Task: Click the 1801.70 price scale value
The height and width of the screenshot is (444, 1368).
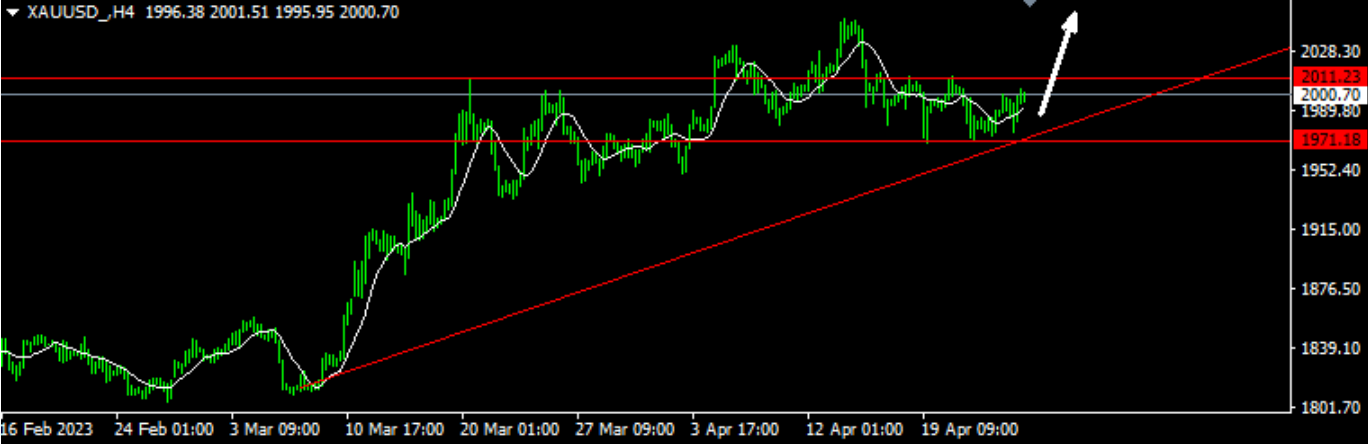Action: tap(1329, 409)
